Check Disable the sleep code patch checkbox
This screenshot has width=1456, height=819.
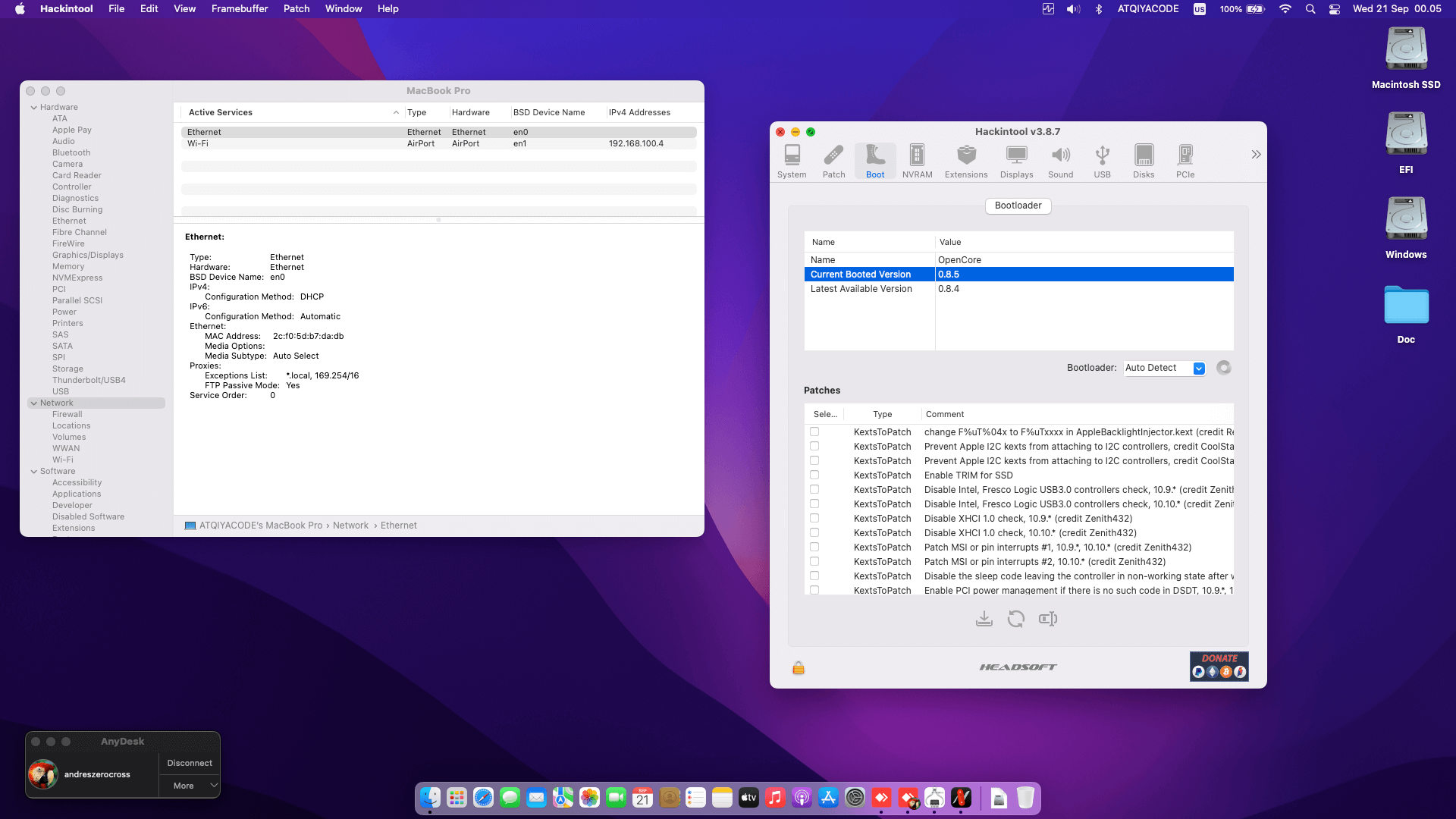coord(814,576)
